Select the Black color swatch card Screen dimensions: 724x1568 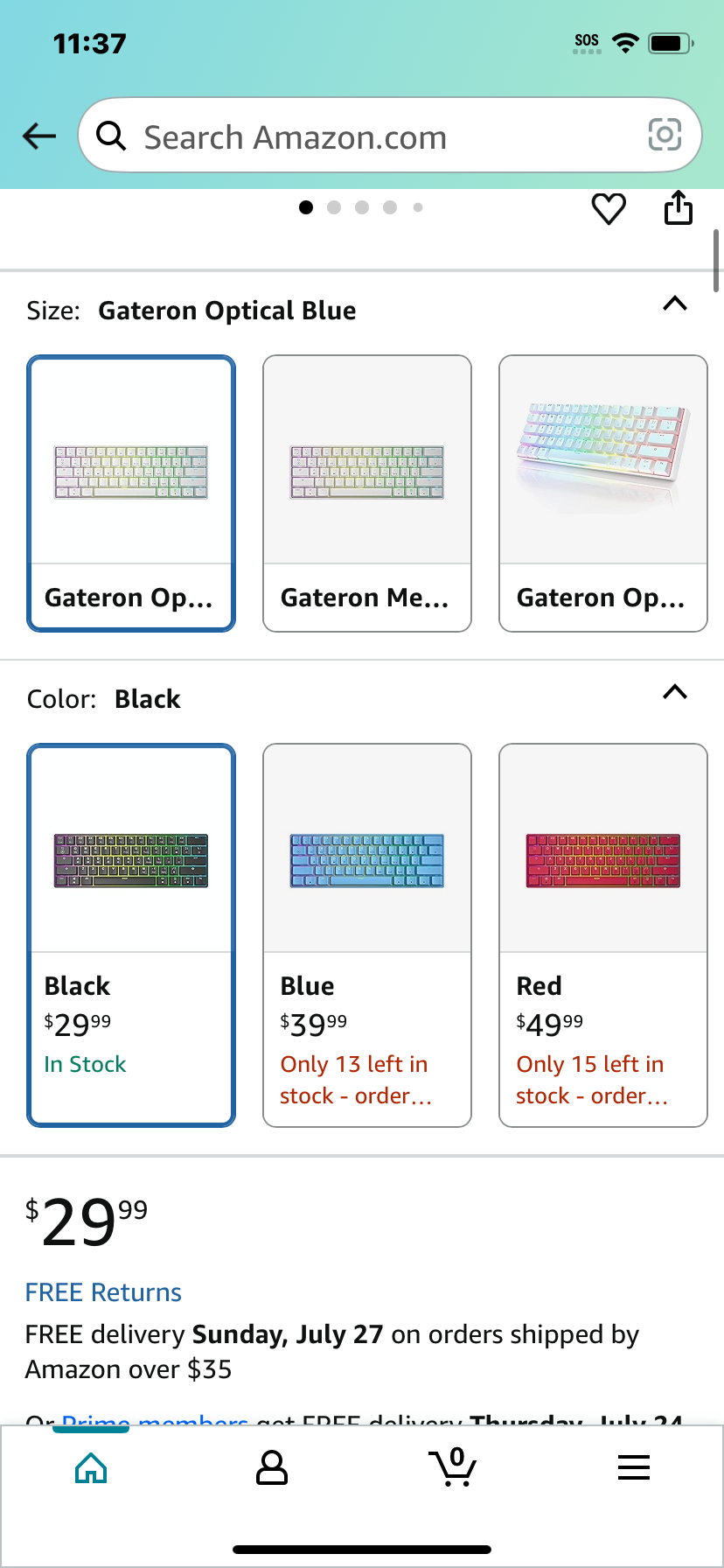coord(131,935)
